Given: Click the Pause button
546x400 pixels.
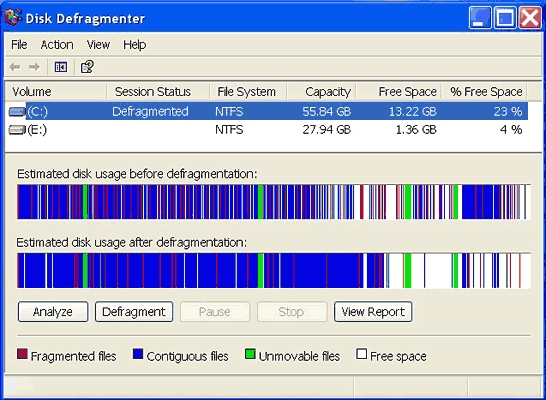Looking at the screenshot, I should (x=215, y=312).
